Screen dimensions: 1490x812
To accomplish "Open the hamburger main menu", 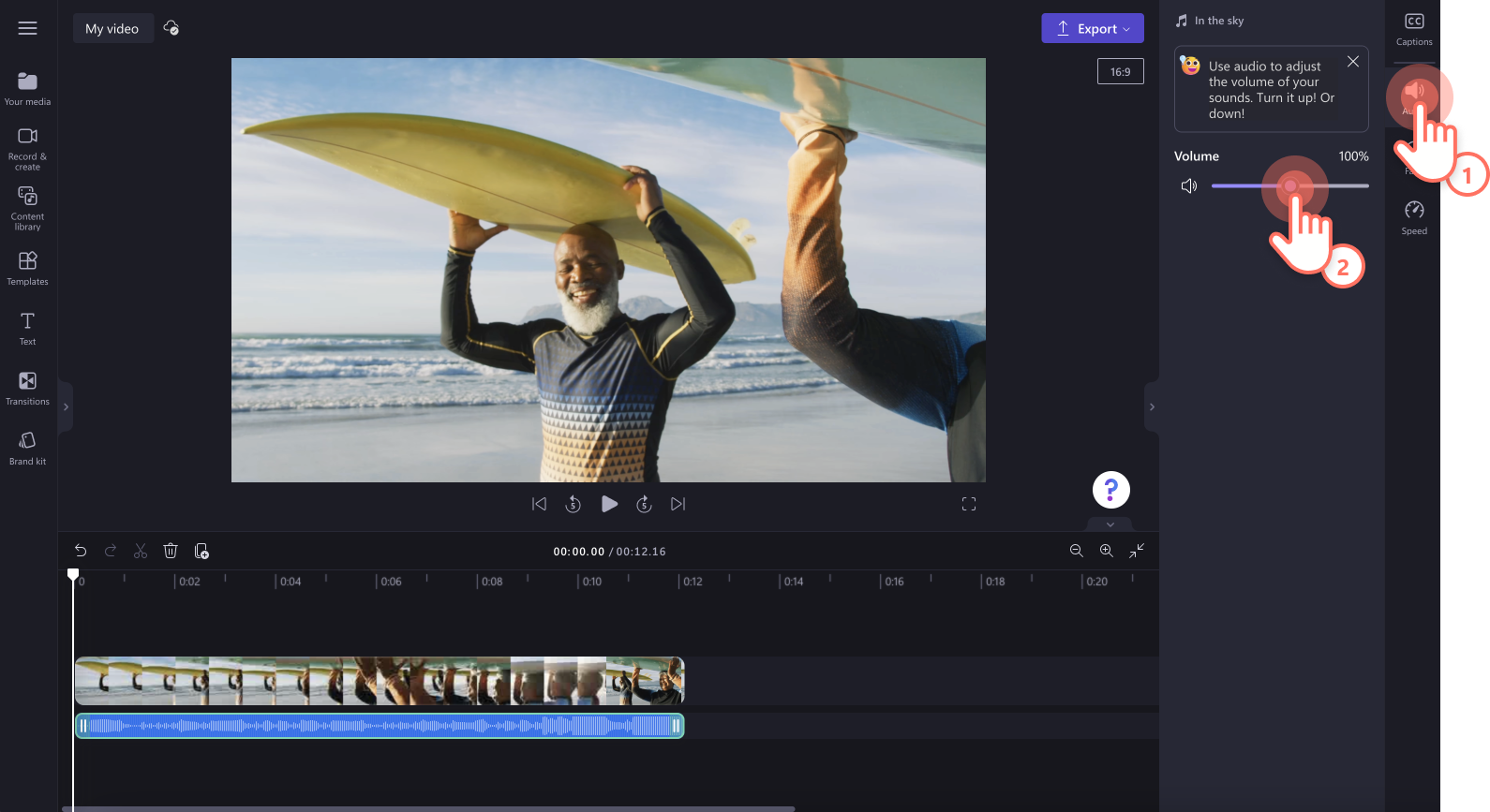I will pos(28,28).
